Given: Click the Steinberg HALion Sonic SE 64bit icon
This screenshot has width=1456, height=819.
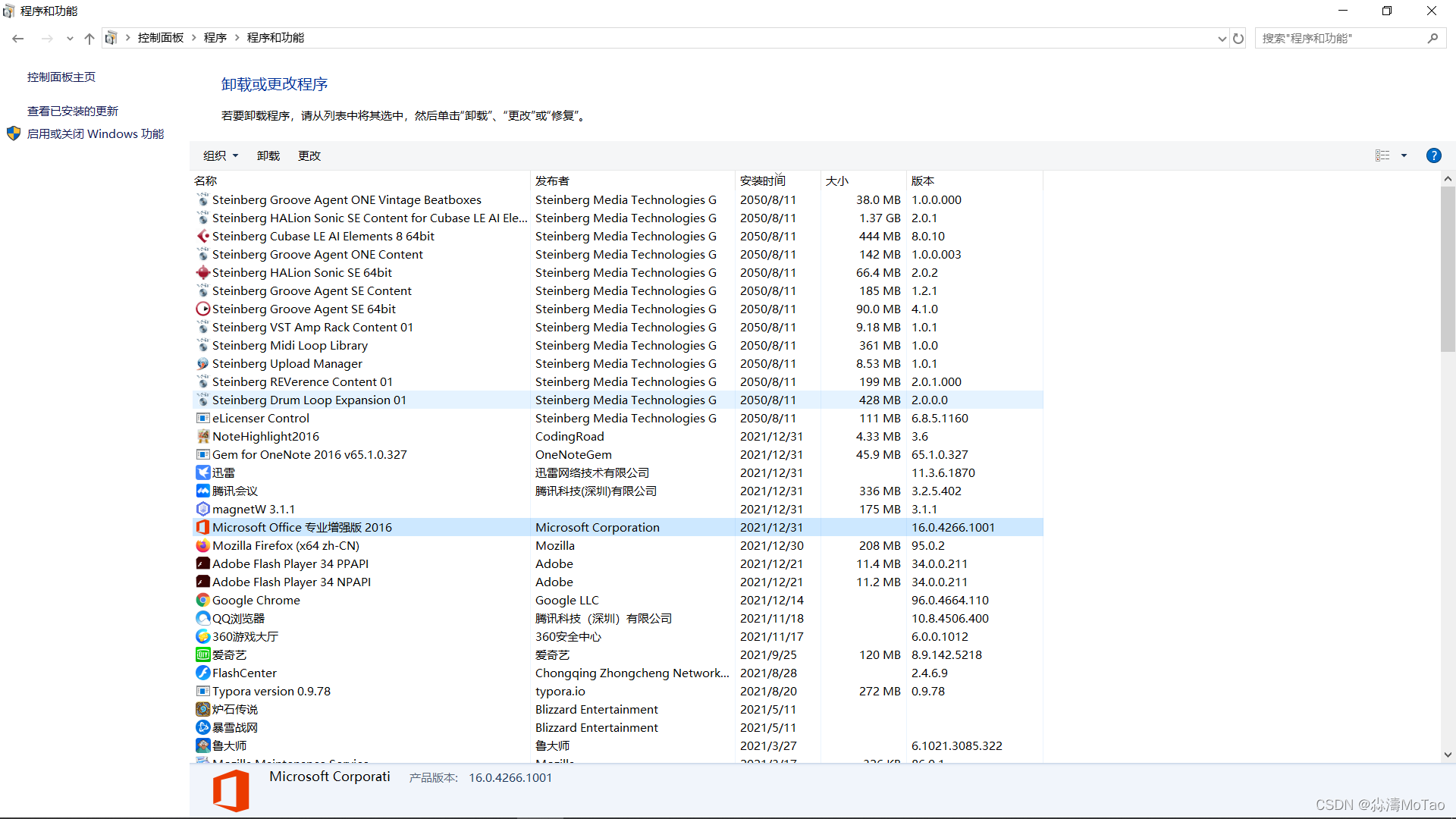Looking at the screenshot, I should [x=202, y=272].
